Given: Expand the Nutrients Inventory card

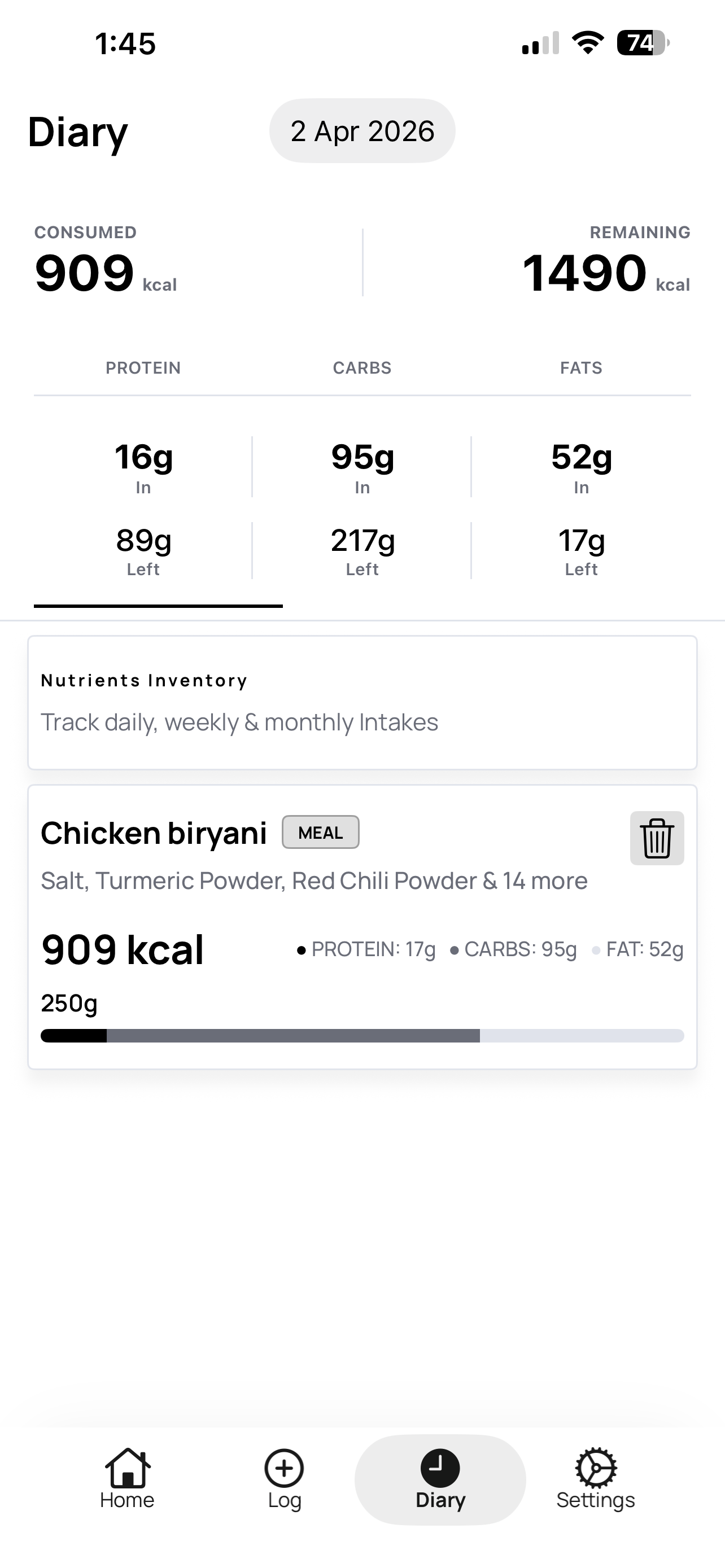Looking at the screenshot, I should click(x=362, y=702).
